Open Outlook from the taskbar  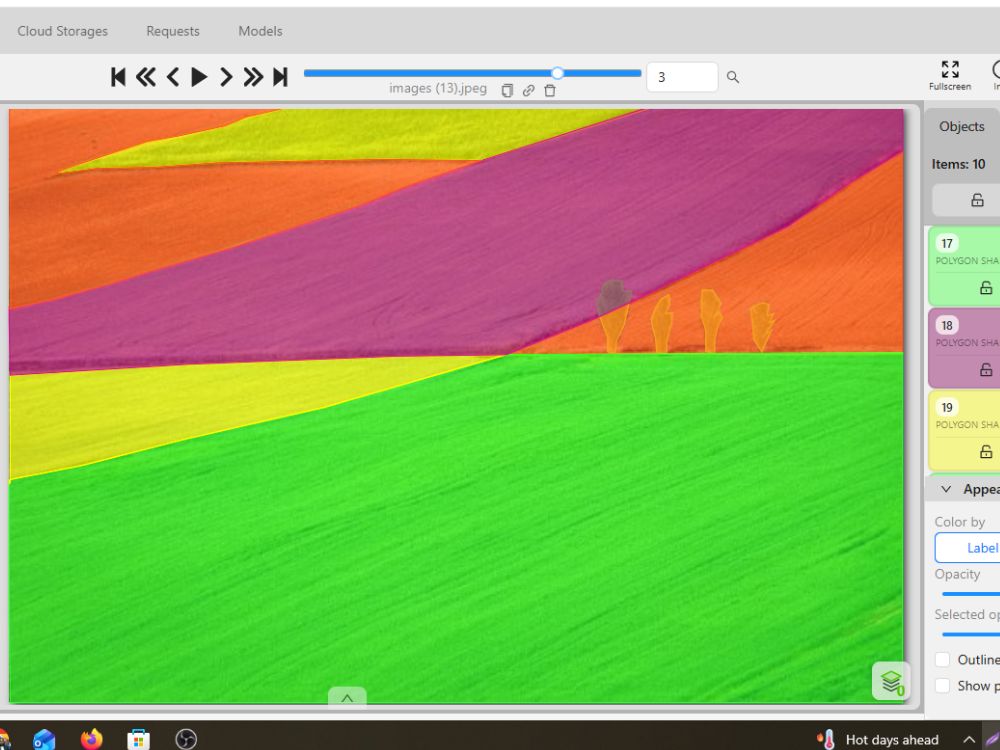[x=45, y=739]
